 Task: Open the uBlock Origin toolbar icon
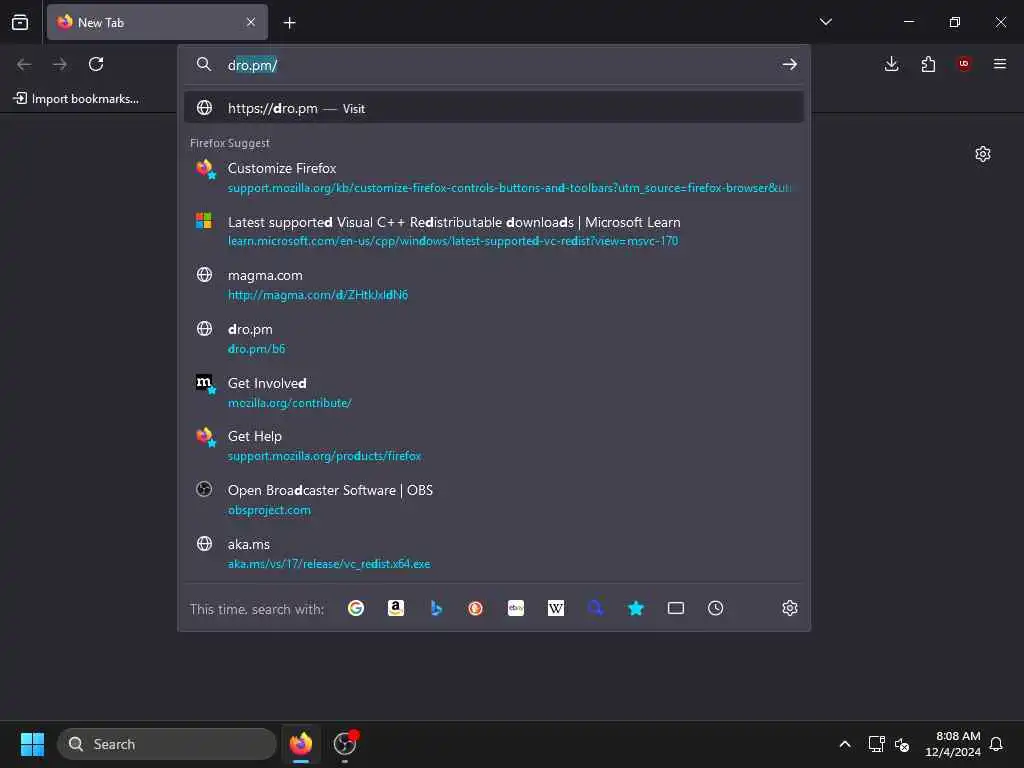pyautogui.click(x=964, y=64)
